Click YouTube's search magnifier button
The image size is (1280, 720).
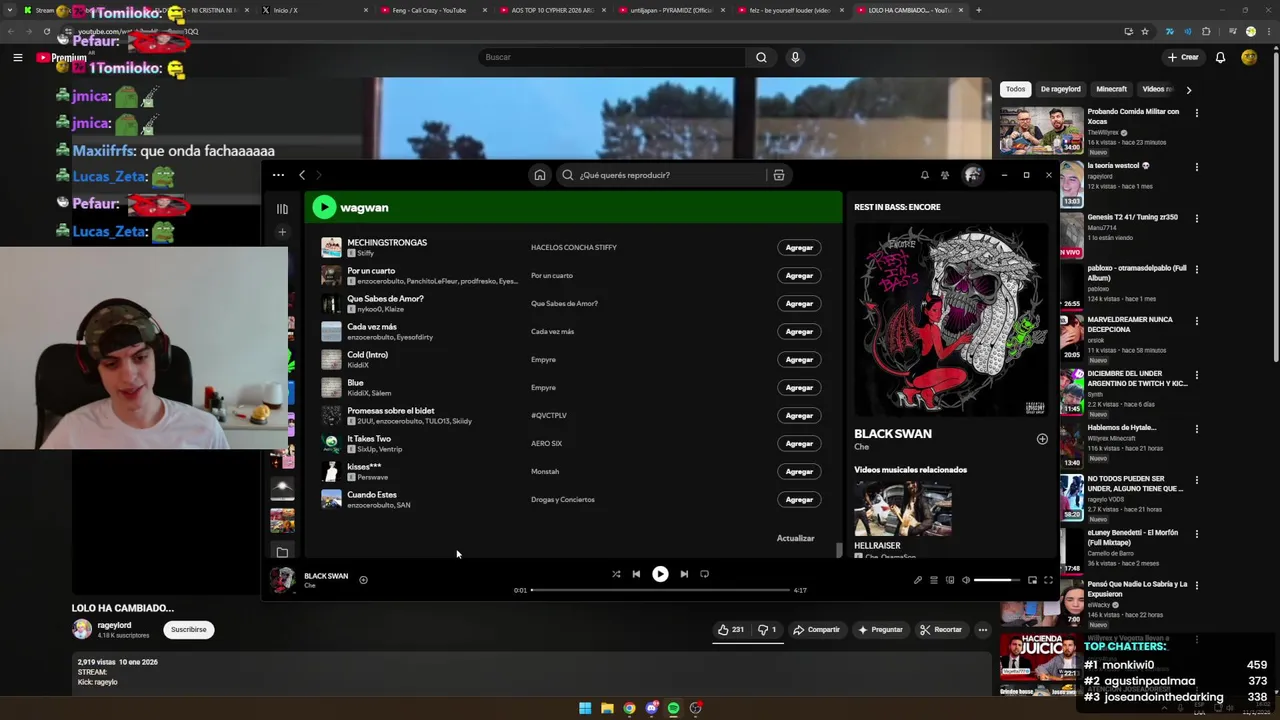761,57
